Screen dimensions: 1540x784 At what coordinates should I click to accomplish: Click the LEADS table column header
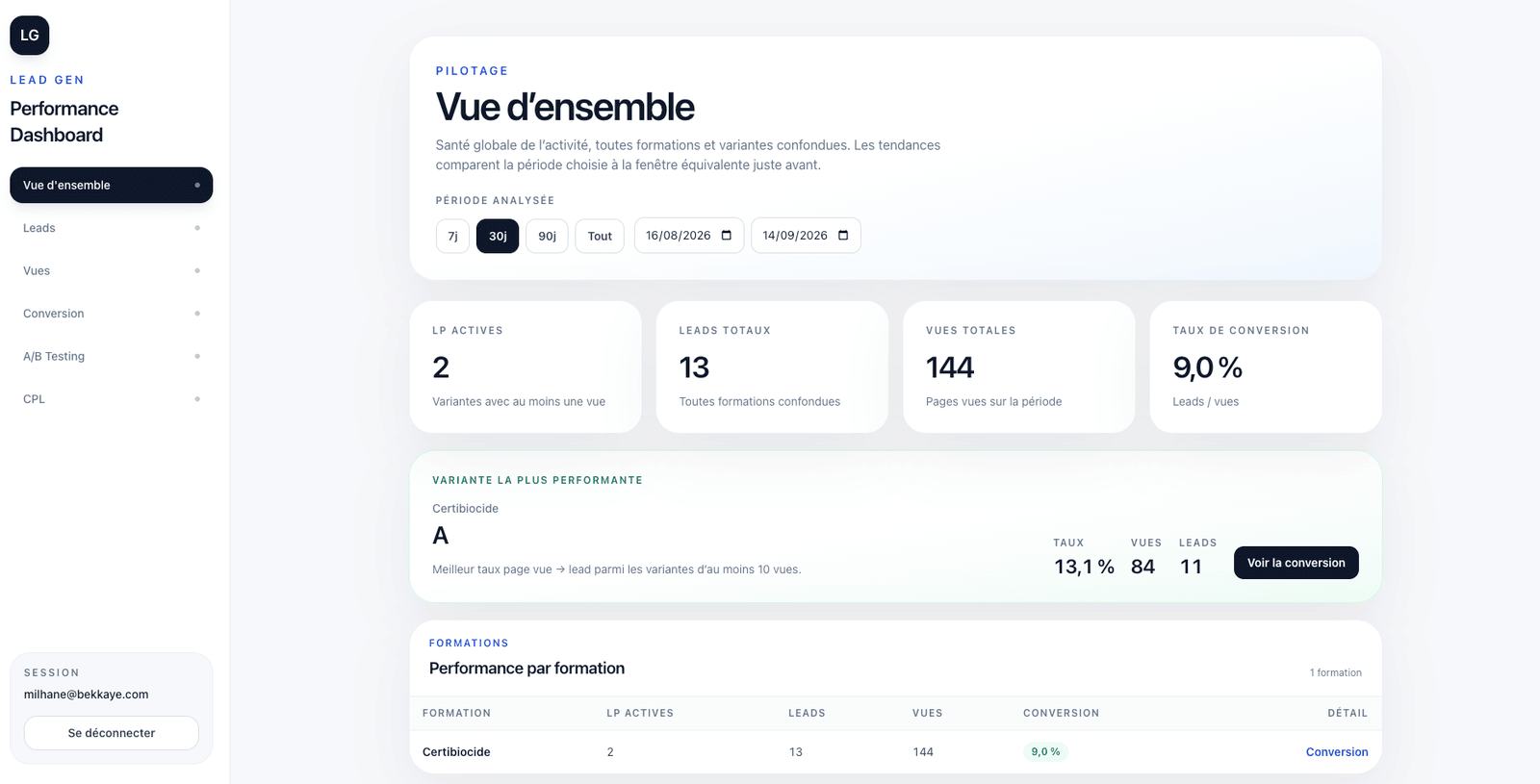point(807,713)
